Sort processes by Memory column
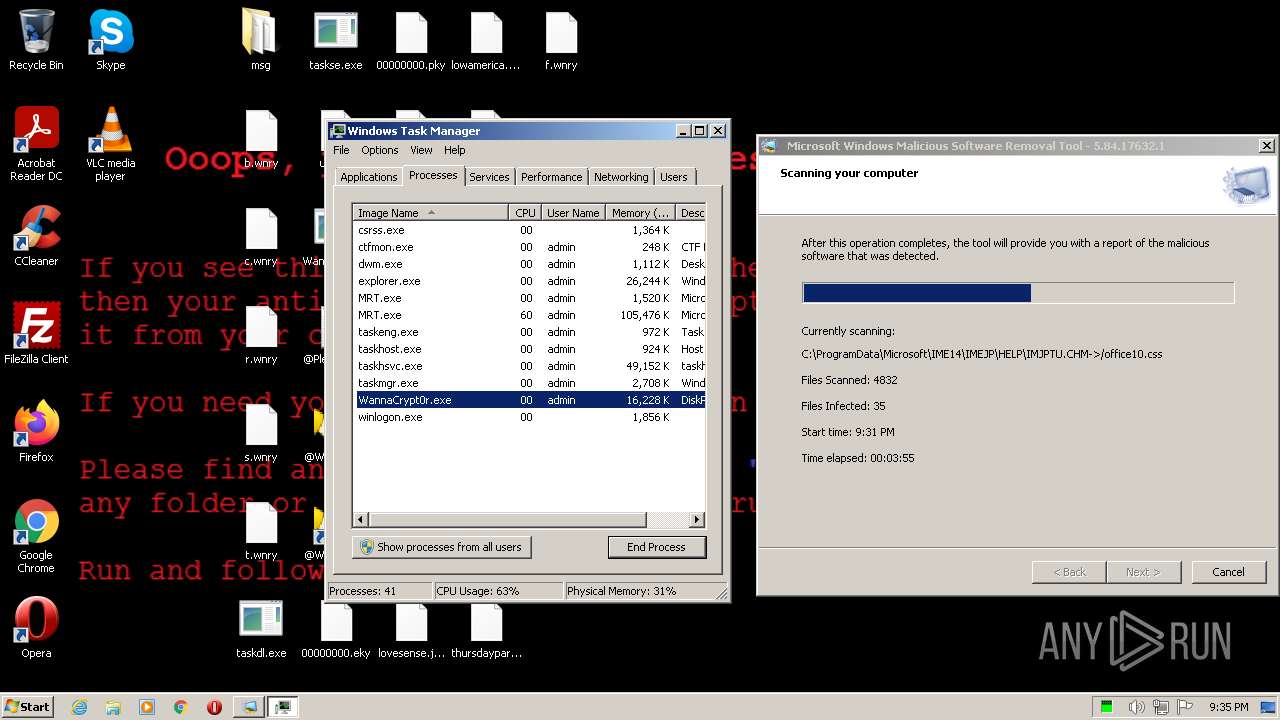1280x720 pixels. [x=641, y=213]
